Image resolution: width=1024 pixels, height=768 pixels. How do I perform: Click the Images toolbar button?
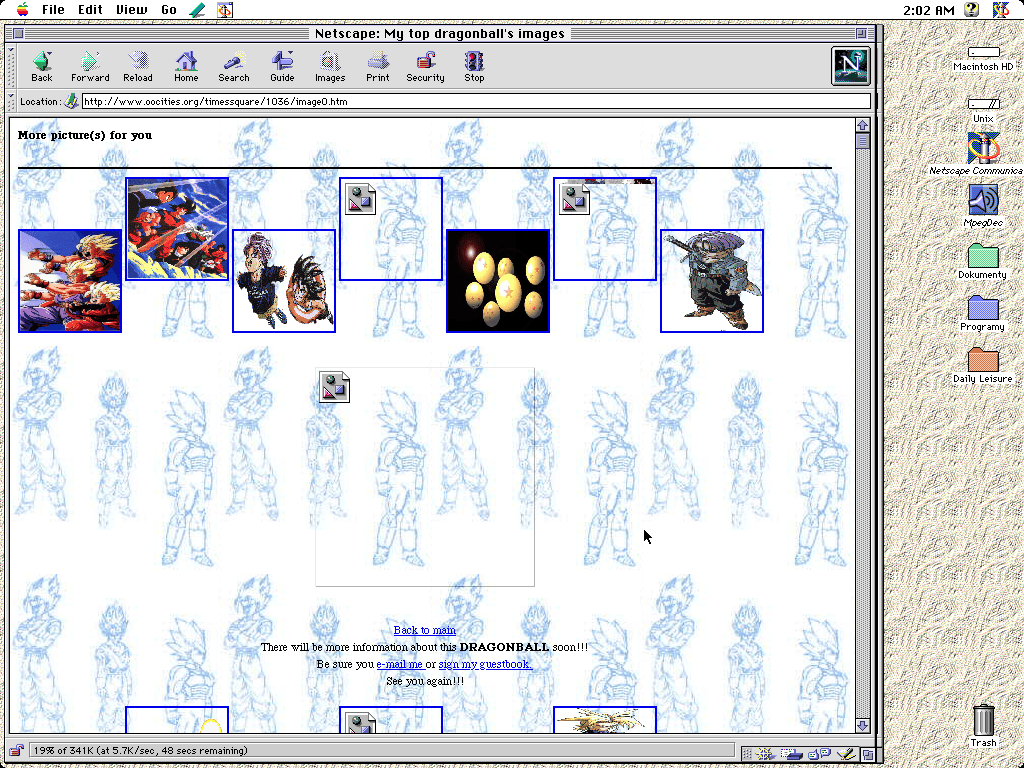pos(330,66)
